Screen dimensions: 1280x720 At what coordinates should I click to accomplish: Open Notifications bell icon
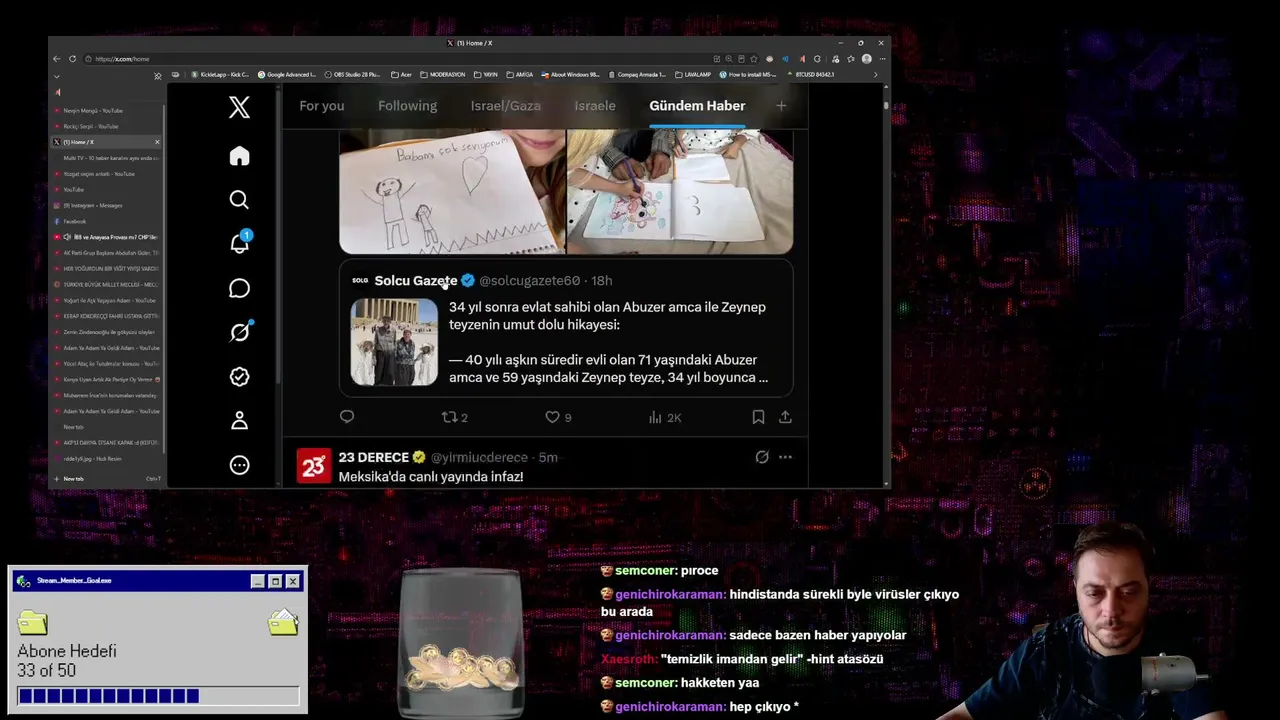[239, 243]
